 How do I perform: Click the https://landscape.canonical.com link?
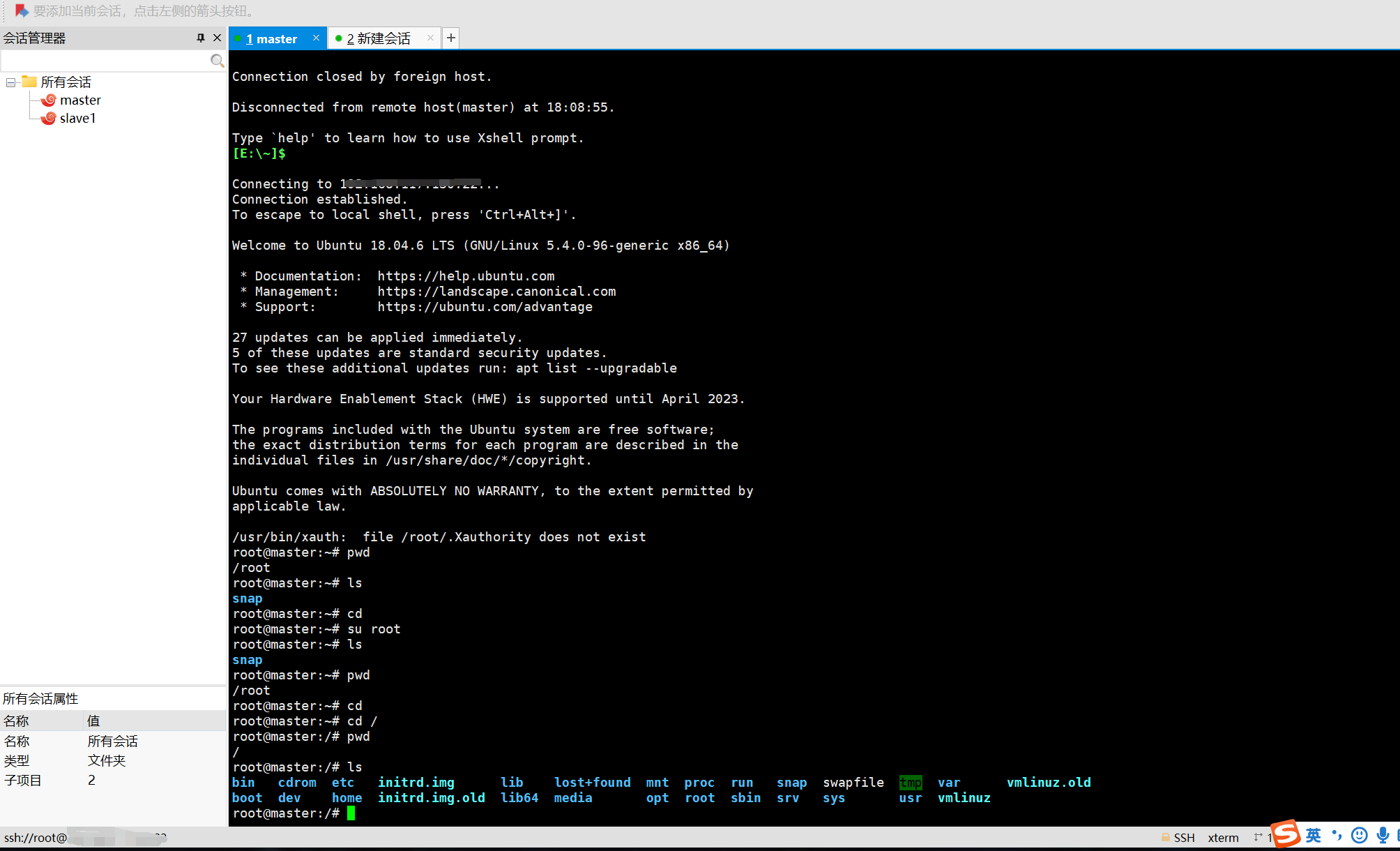(x=496, y=292)
